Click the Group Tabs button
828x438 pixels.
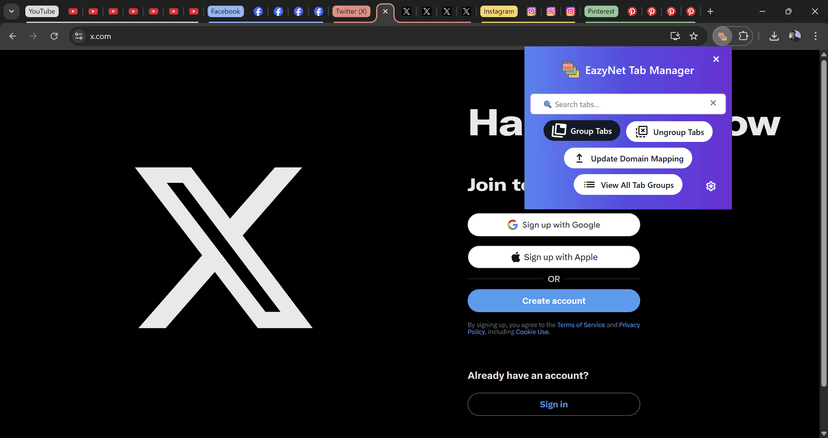coord(582,131)
